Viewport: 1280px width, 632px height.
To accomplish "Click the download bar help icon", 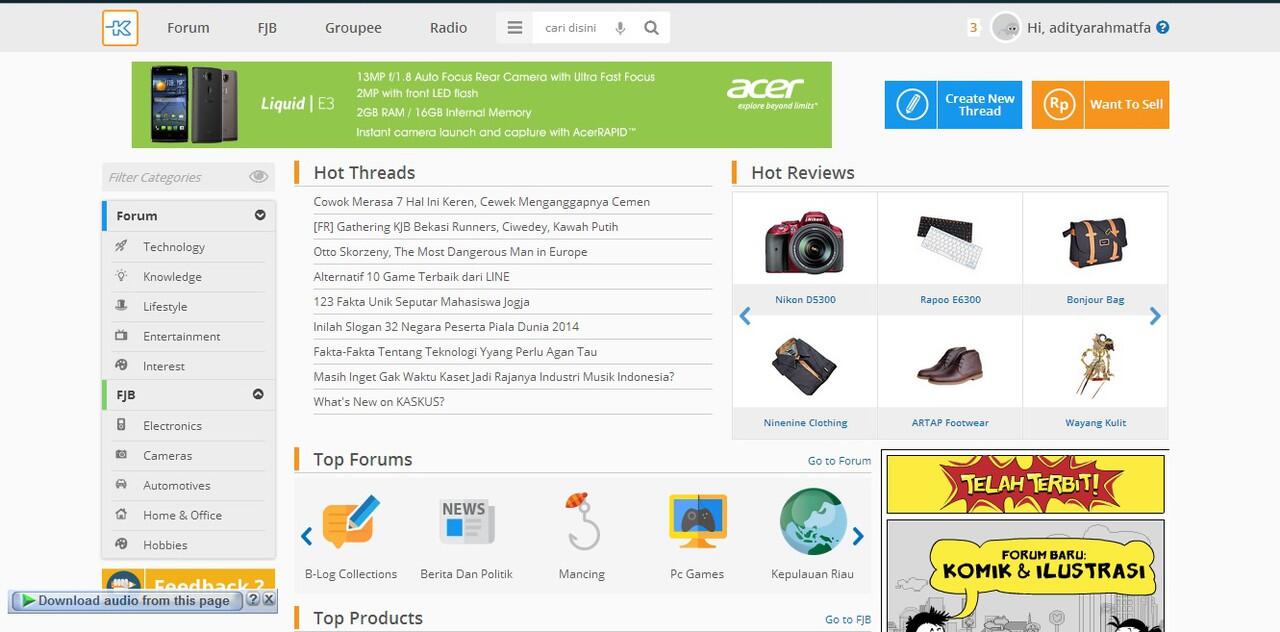I will pyautogui.click(x=253, y=600).
